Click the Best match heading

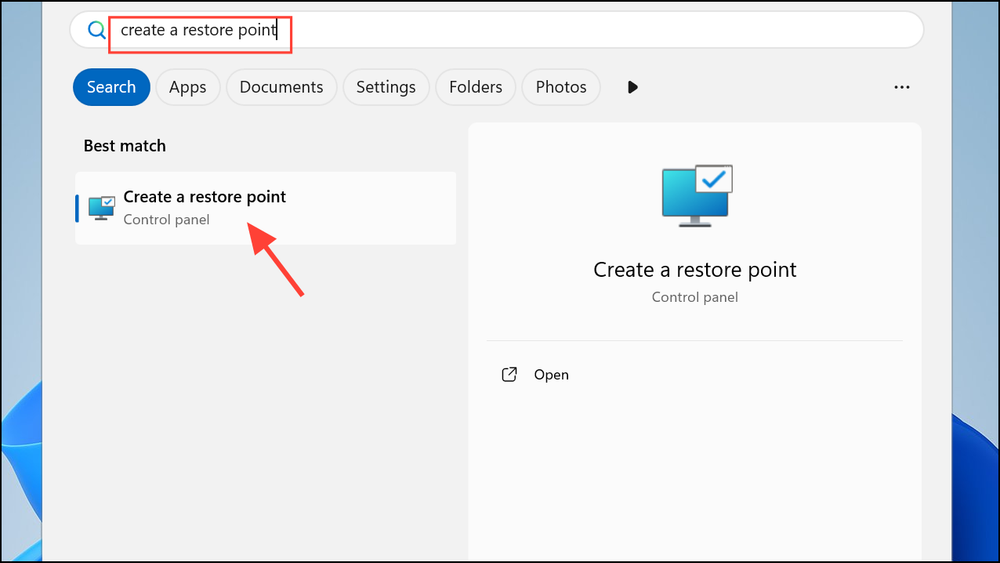pyautogui.click(x=125, y=146)
